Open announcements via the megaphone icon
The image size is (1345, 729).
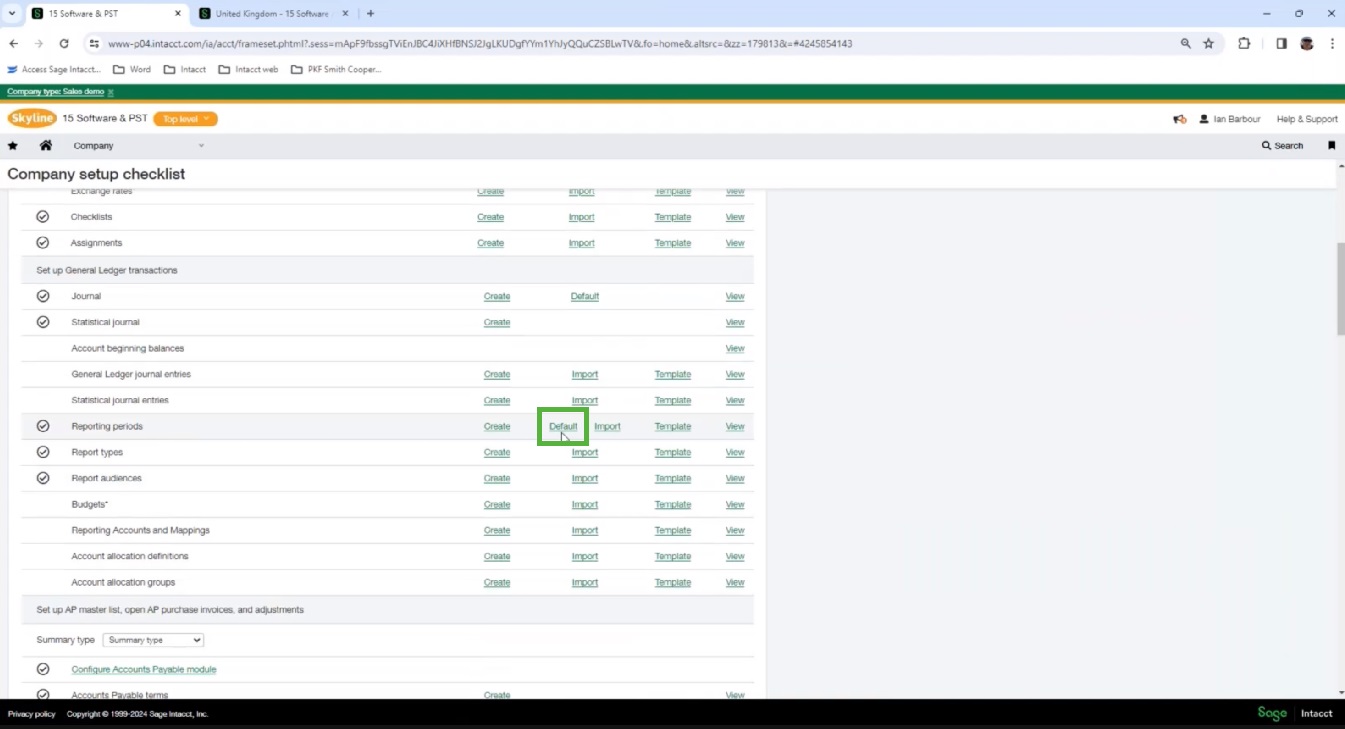click(1178, 118)
